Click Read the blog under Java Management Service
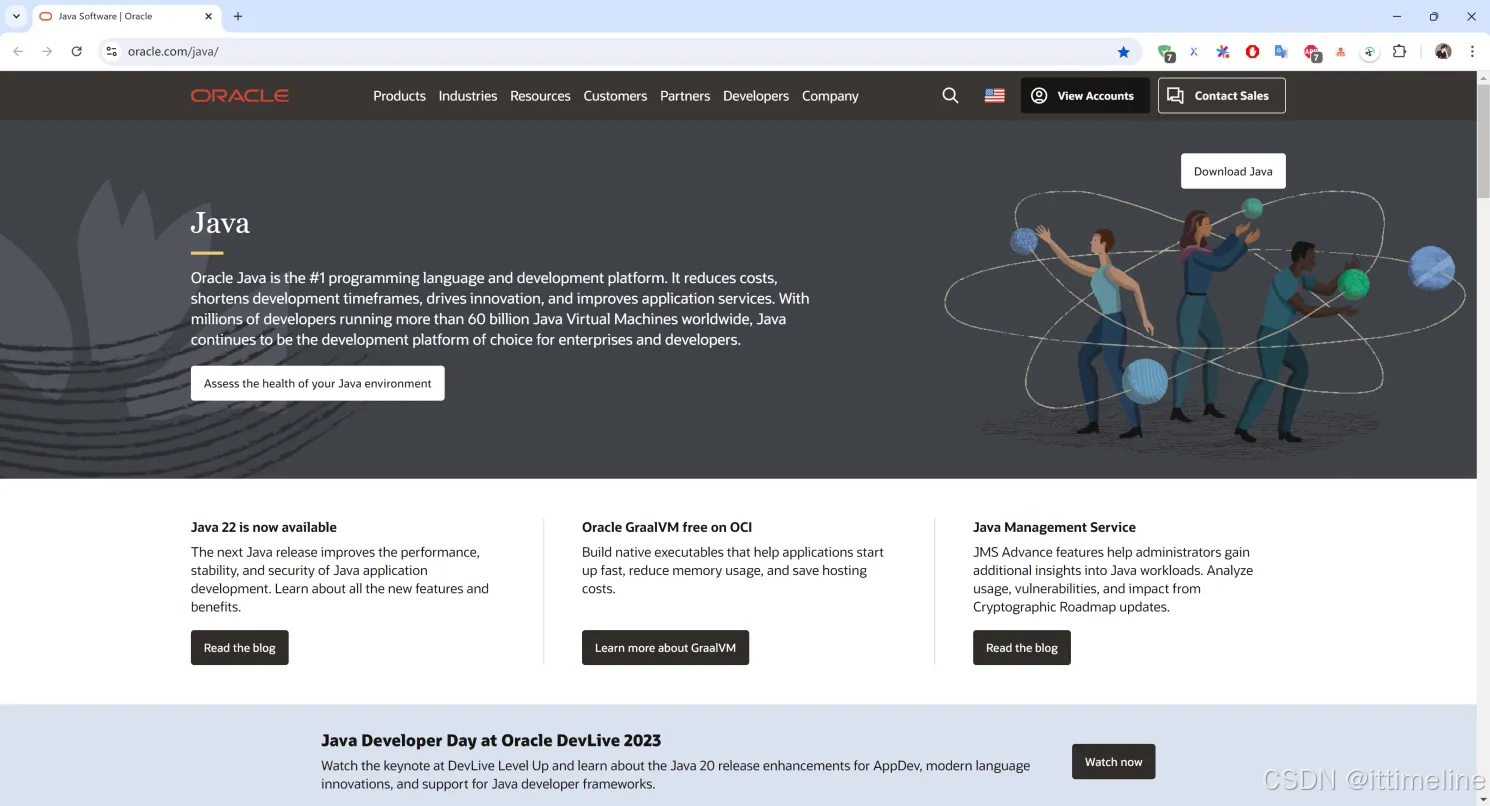The height and width of the screenshot is (806, 1490). click(1022, 648)
